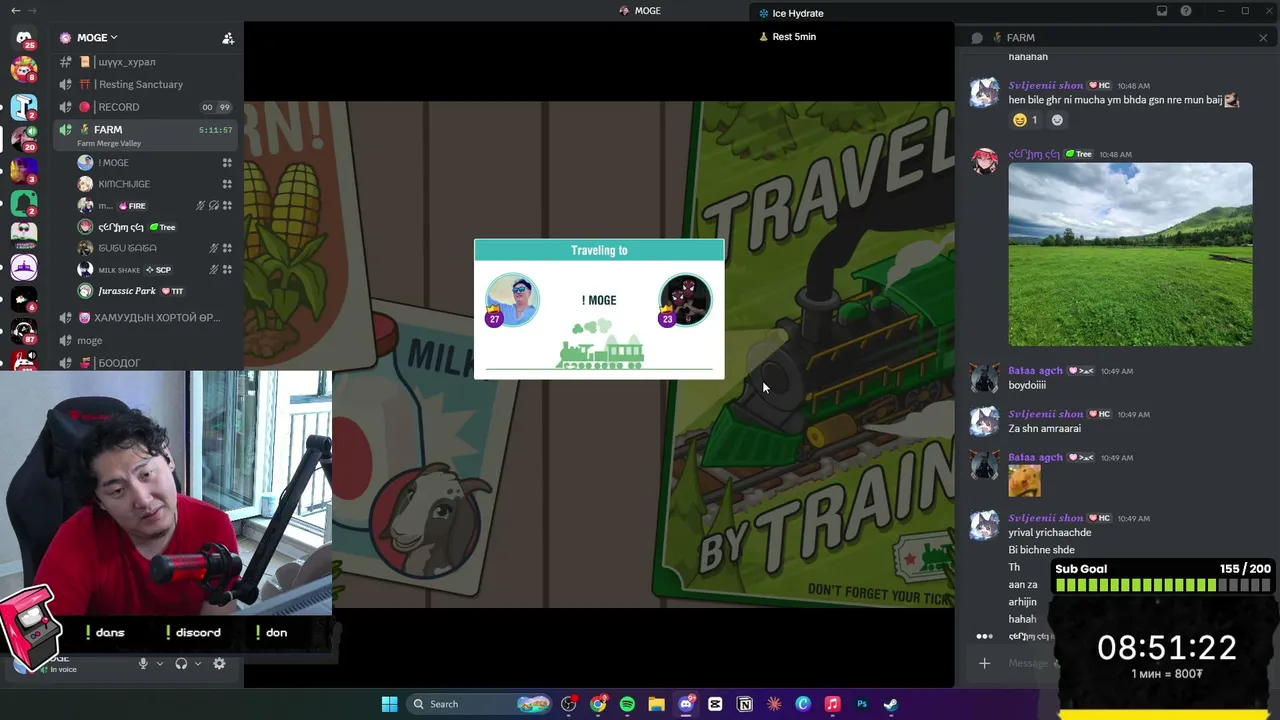Image resolution: width=1280 pixels, height=720 pixels.
Task: Join the ХАМУУДЫН ХОРТОЙ voice channel
Action: click(x=146, y=318)
